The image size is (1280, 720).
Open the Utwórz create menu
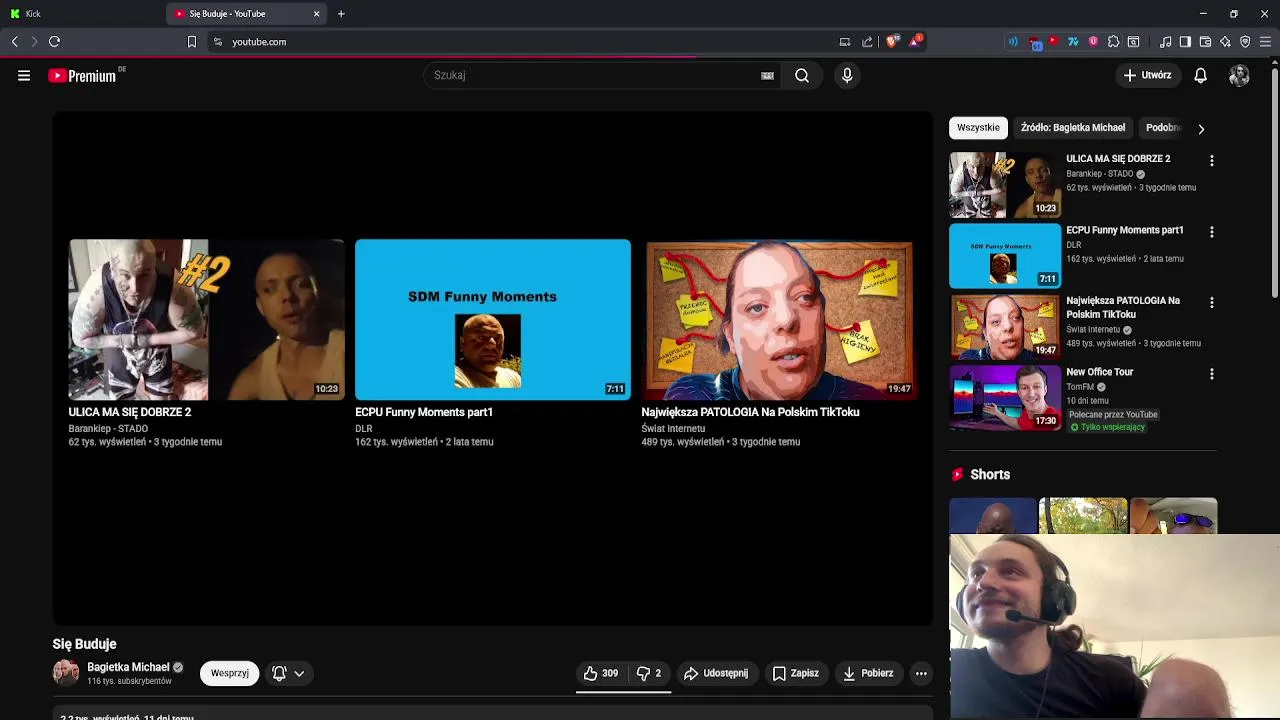point(1147,75)
